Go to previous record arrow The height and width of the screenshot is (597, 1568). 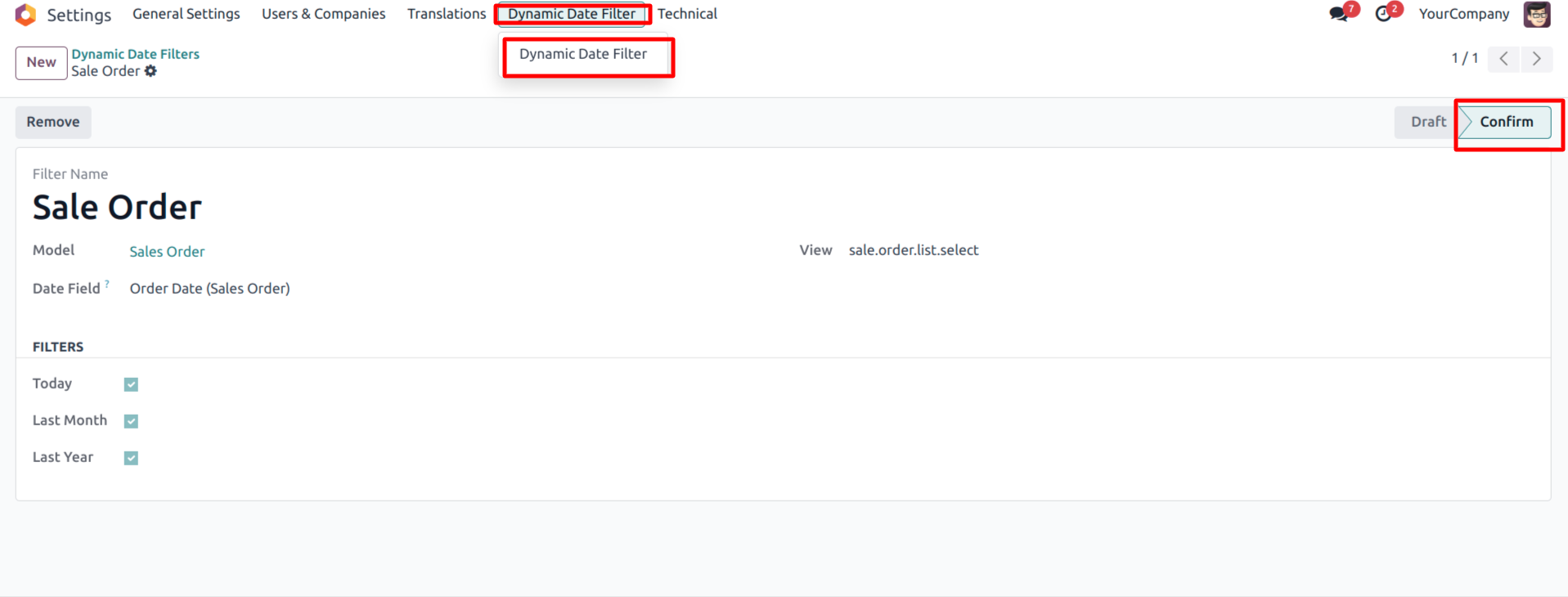(x=1503, y=59)
